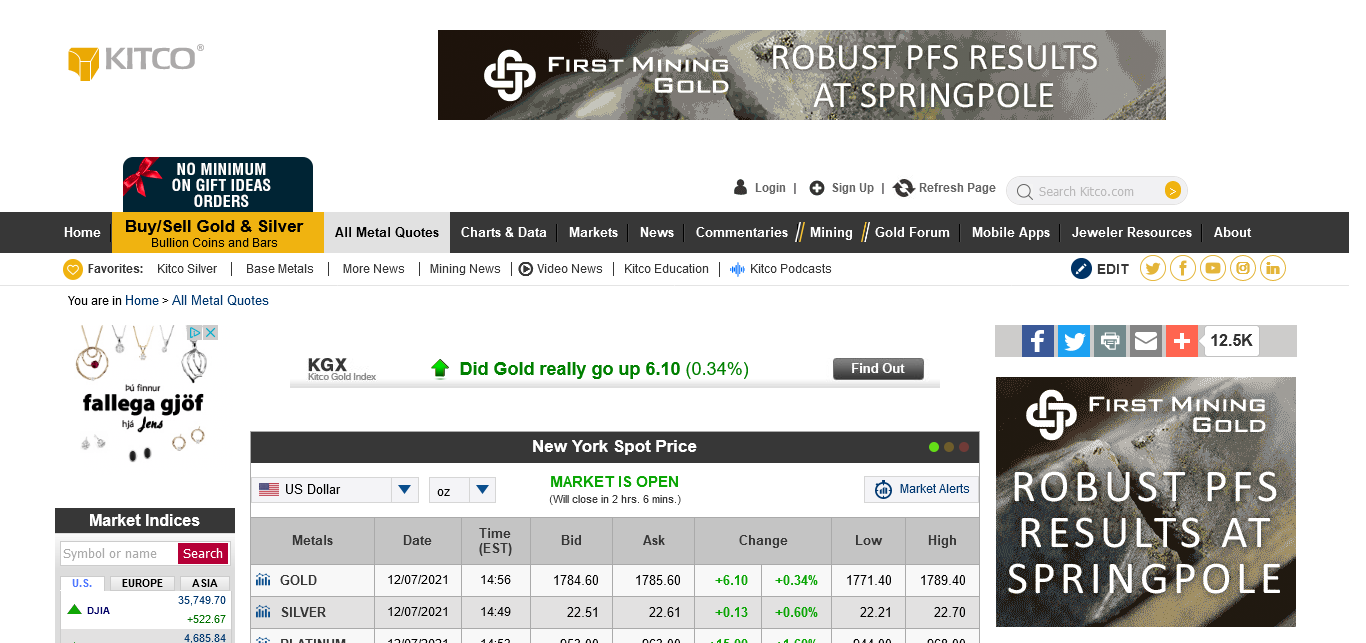Open the Charts & Data menu
This screenshot has height=643, width=1366.
(503, 232)
